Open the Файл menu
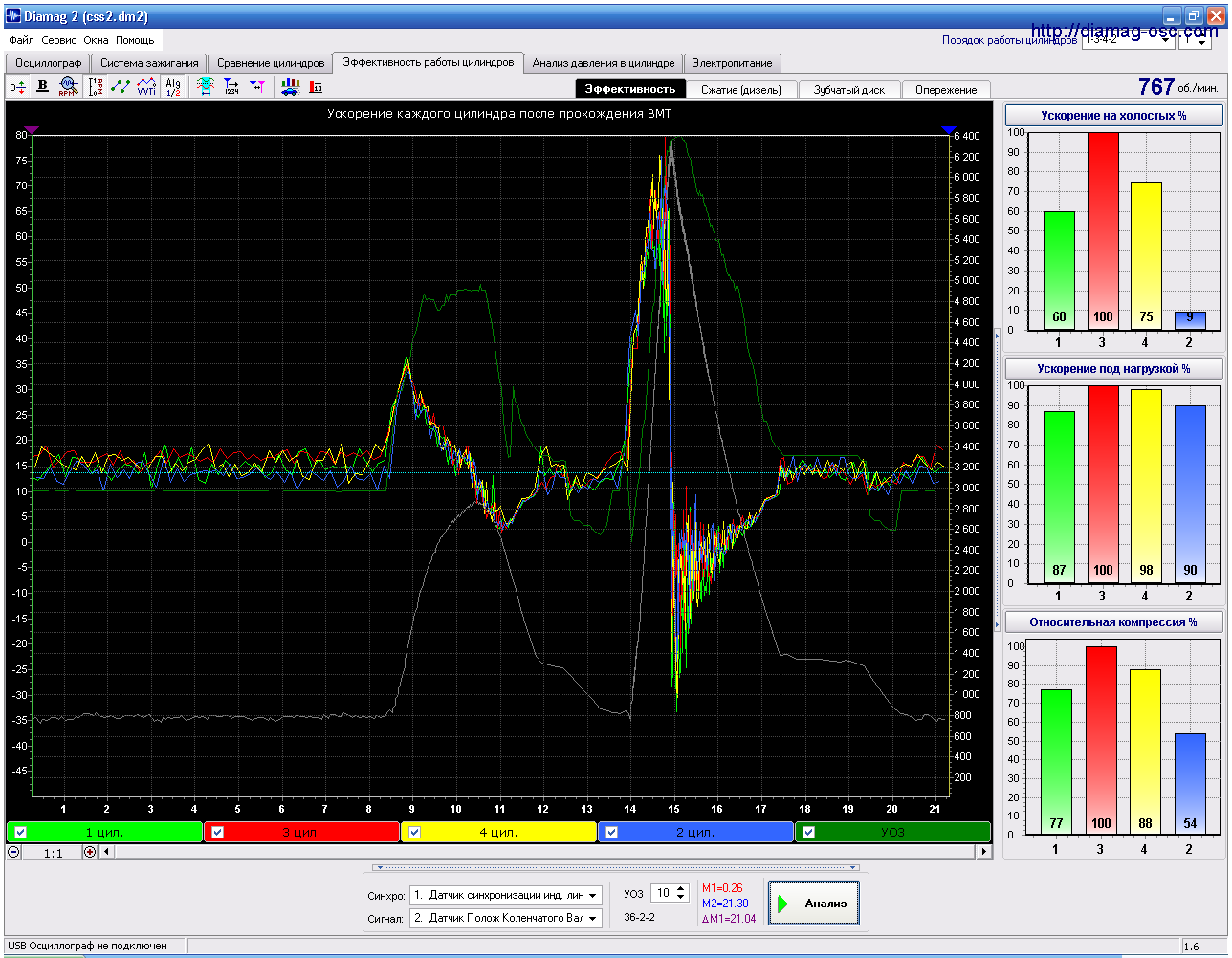The image size is (1232, 958). 21,41
